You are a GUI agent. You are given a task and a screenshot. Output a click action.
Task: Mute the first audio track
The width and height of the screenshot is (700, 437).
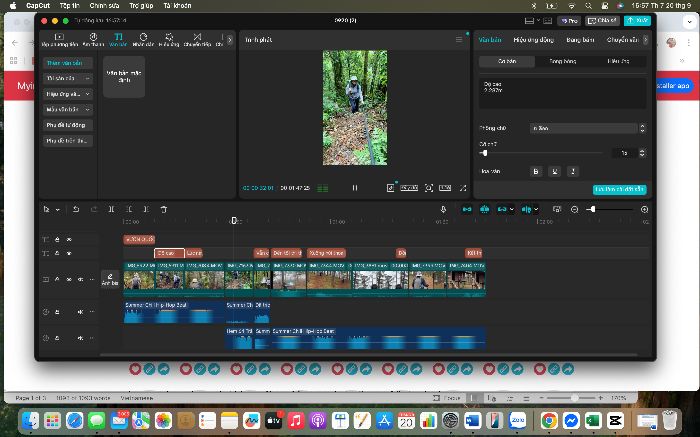tap(80, 312)
